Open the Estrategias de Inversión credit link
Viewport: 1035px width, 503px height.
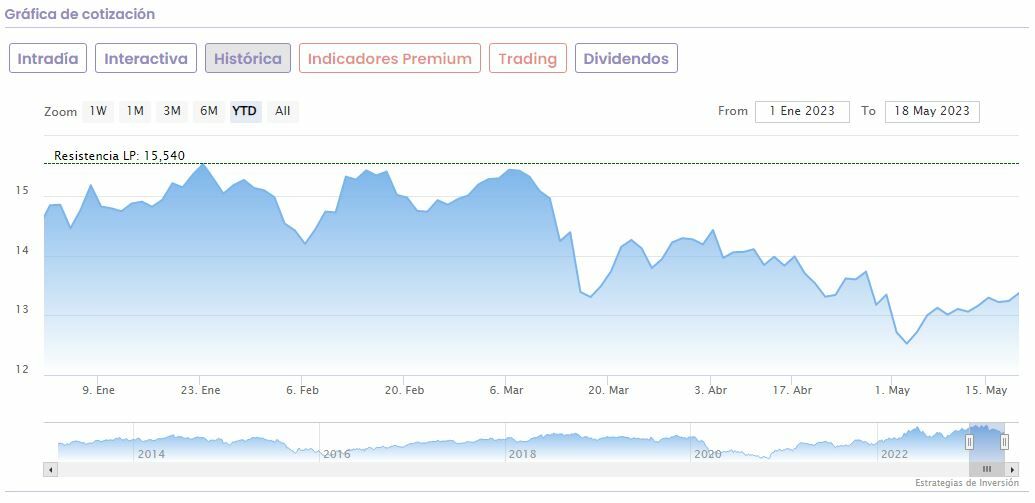click(x=966, y=483)
